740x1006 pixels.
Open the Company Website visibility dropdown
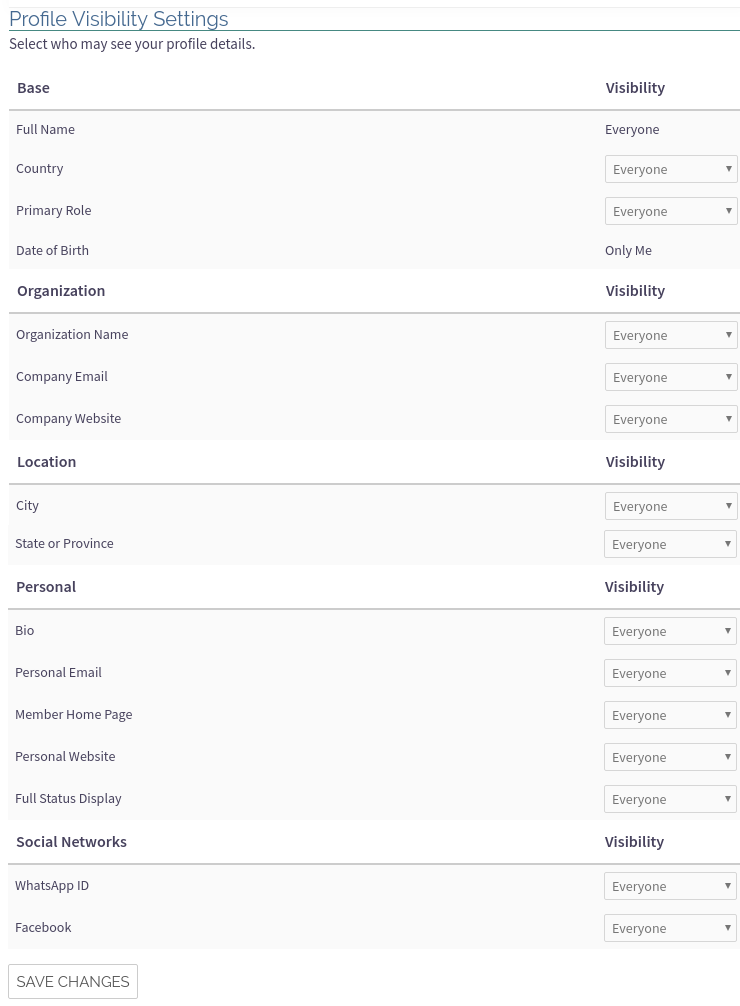tap(671, 418)
